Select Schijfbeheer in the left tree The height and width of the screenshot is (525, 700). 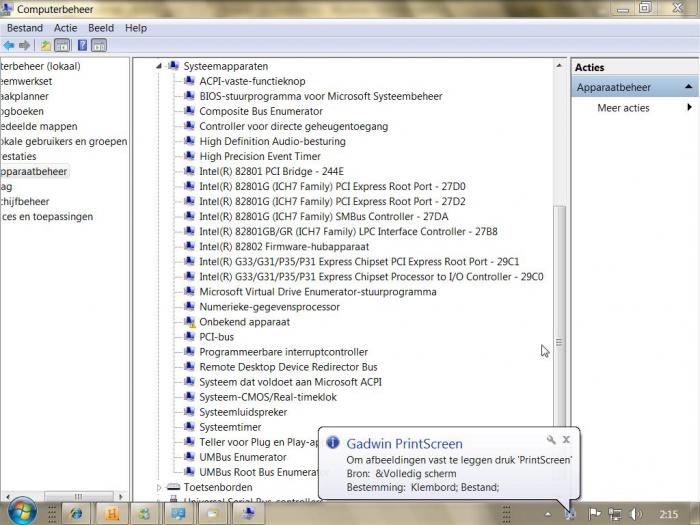25,201
